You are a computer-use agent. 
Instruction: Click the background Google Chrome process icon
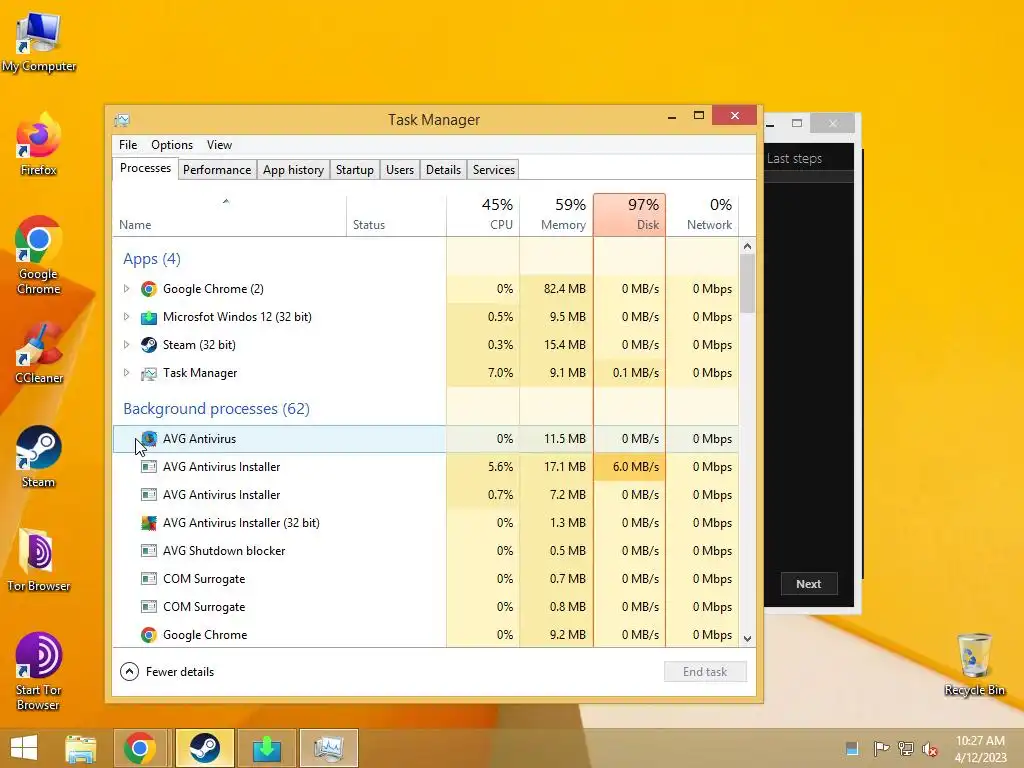click(x=149, y=635)
